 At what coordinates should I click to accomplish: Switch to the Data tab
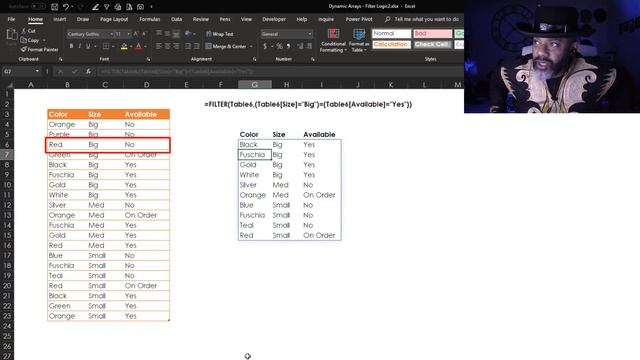tap(176, 19)
